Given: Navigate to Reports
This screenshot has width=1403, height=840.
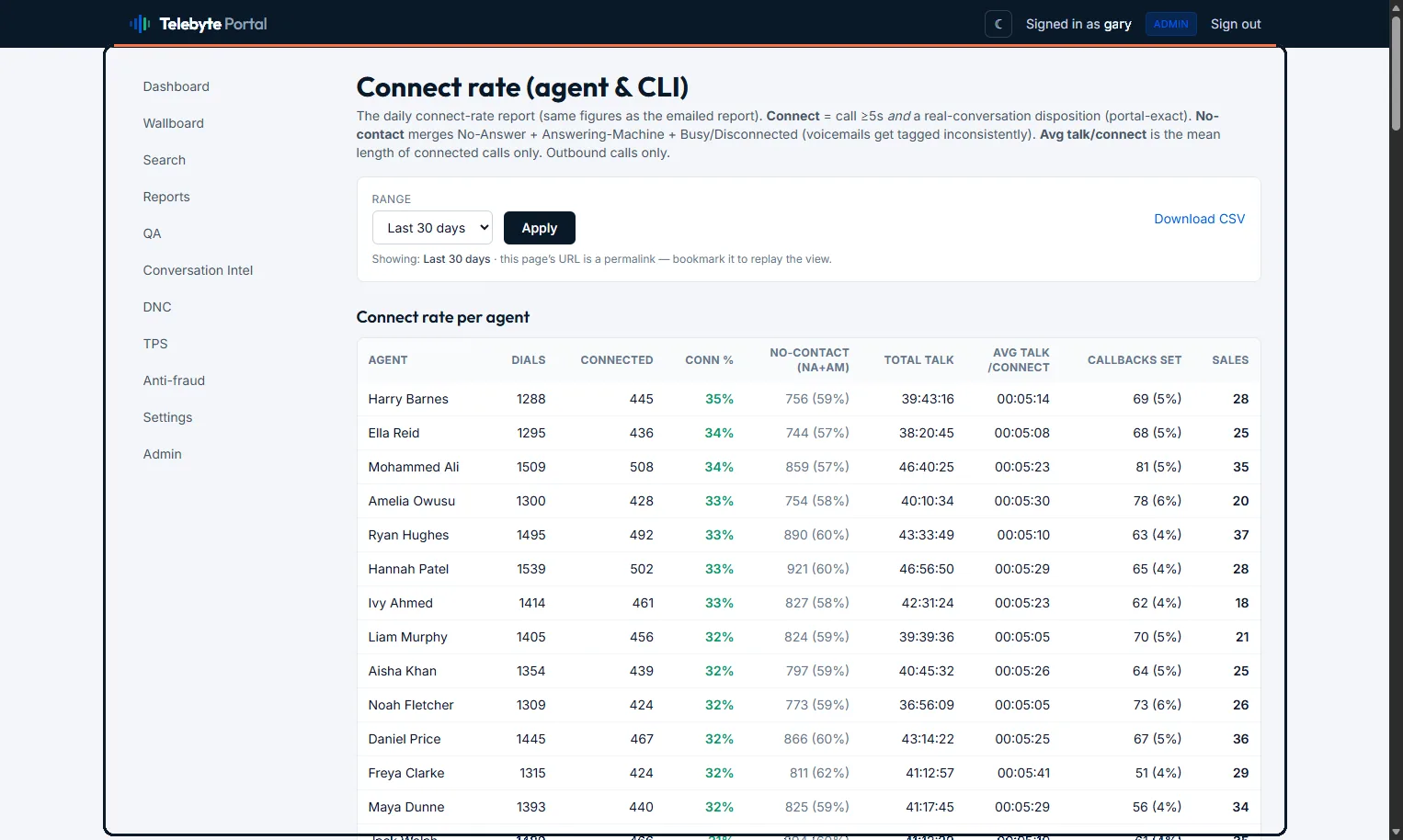Looking at the screenshot, I should (166, 197).
